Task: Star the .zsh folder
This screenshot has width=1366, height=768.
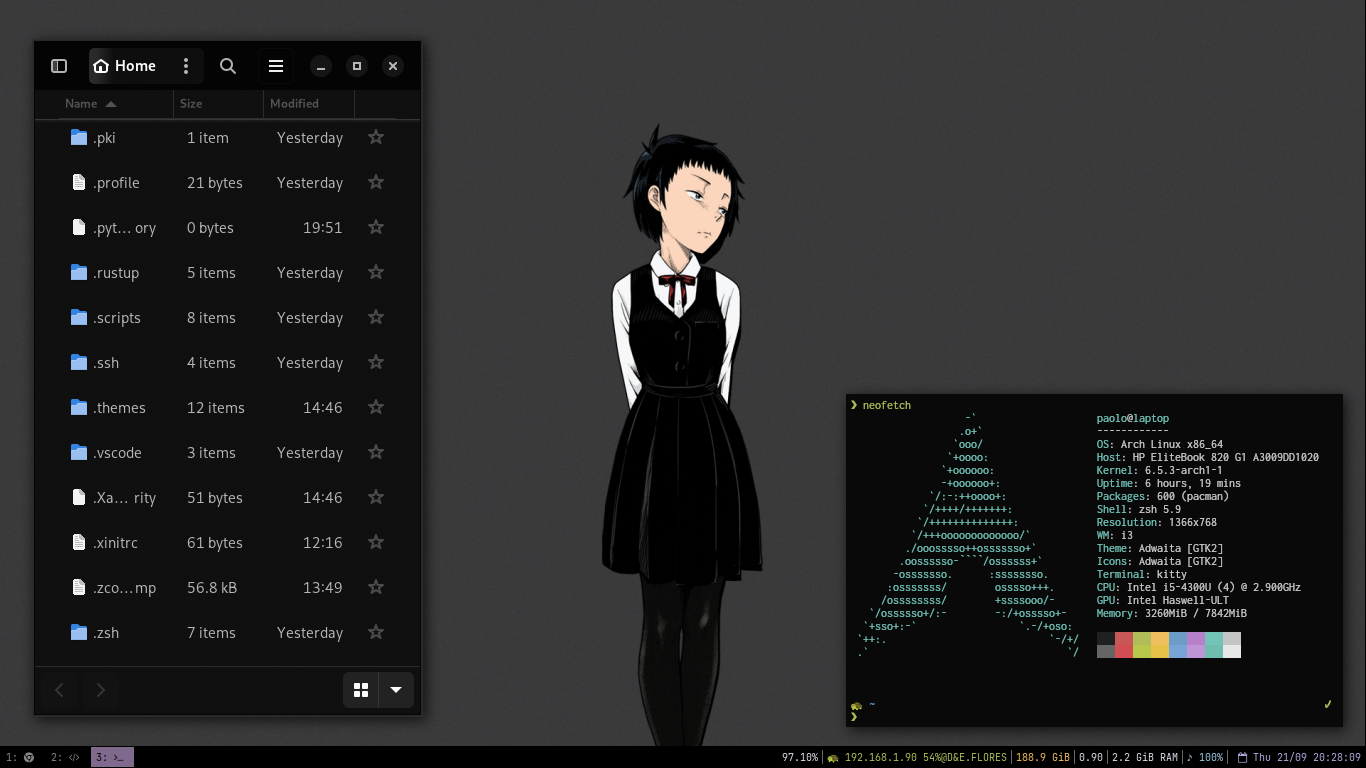Action: (376, 632)
